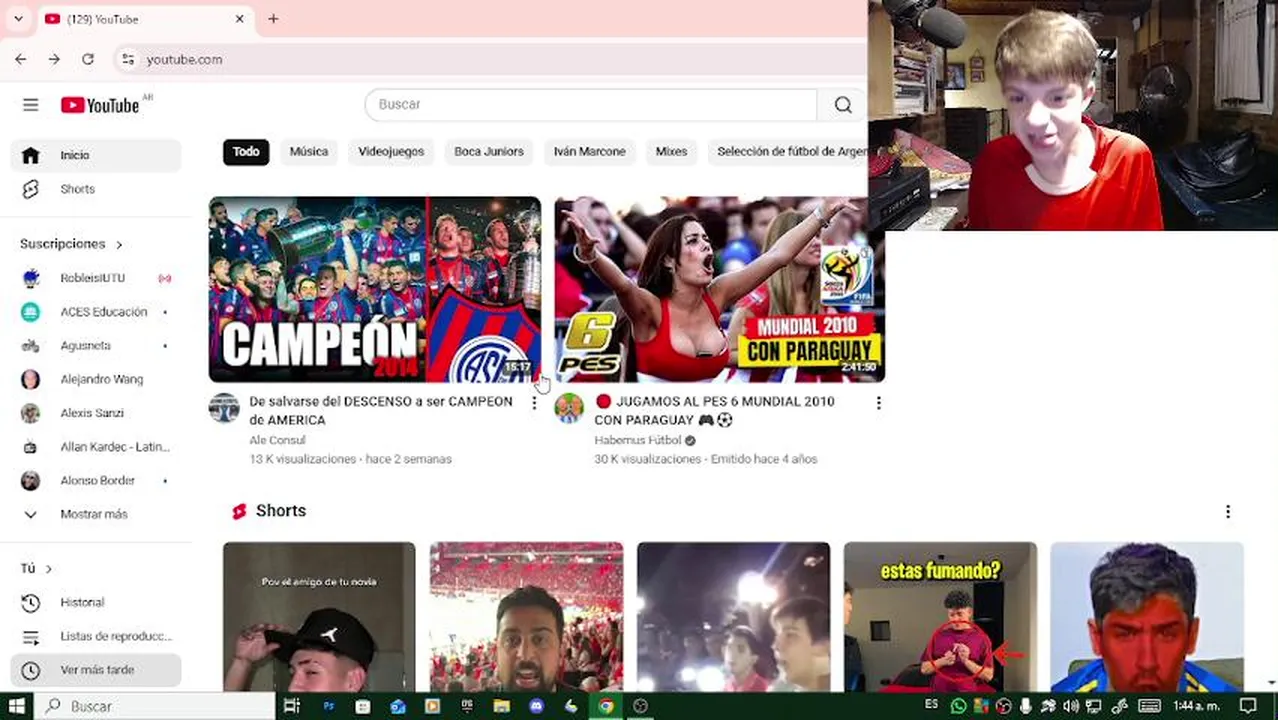Image resolution: width=1278 pixels, height=720 pixels.
Task: Click the search magnifier button
Action: tap(843, 105)
